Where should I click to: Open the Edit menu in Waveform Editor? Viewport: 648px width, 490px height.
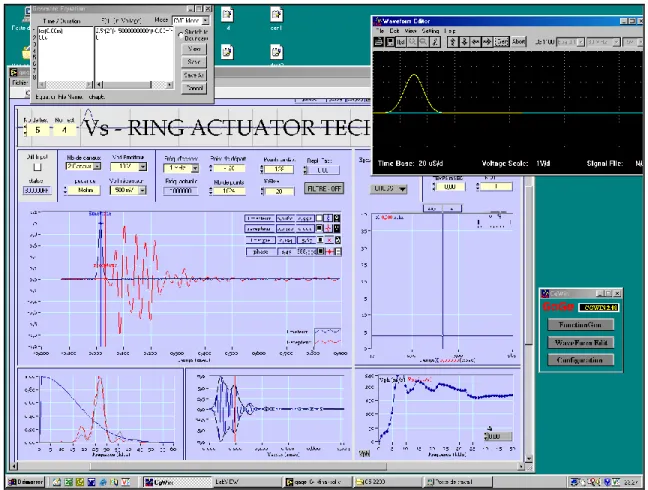coord(394,31)
